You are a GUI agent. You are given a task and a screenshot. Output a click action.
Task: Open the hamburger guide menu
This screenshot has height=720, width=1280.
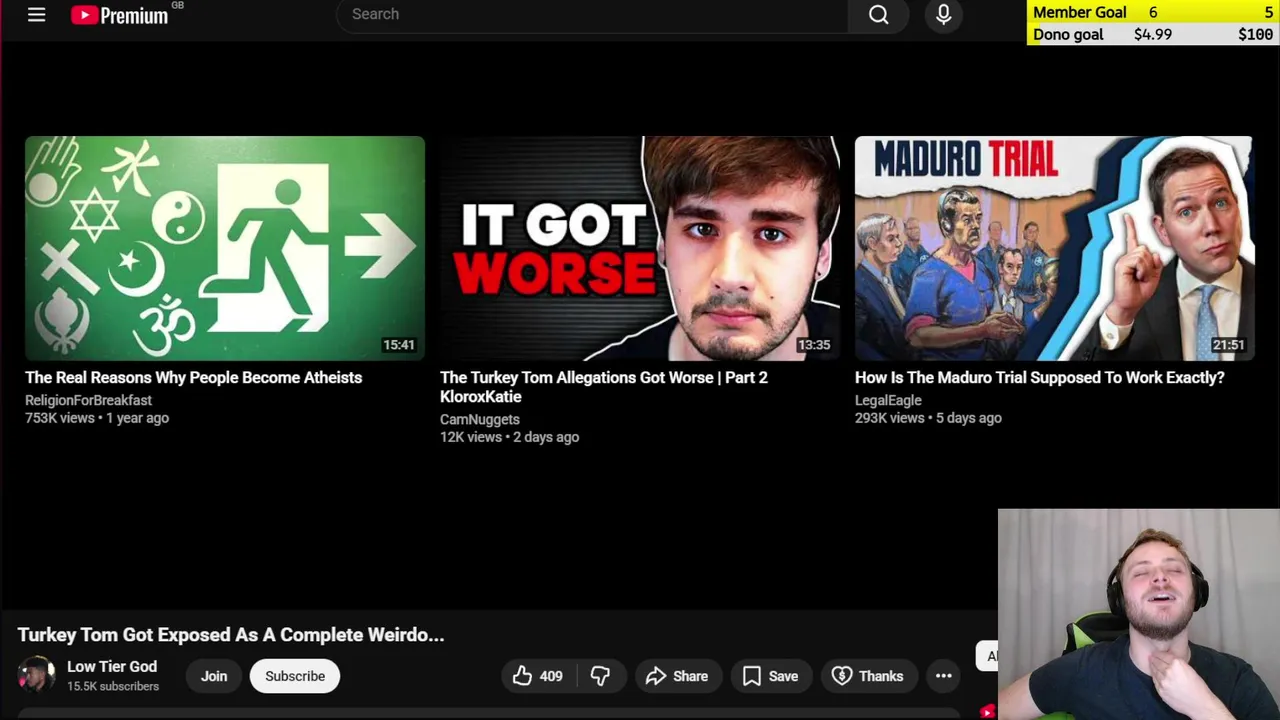coord(36,15)
